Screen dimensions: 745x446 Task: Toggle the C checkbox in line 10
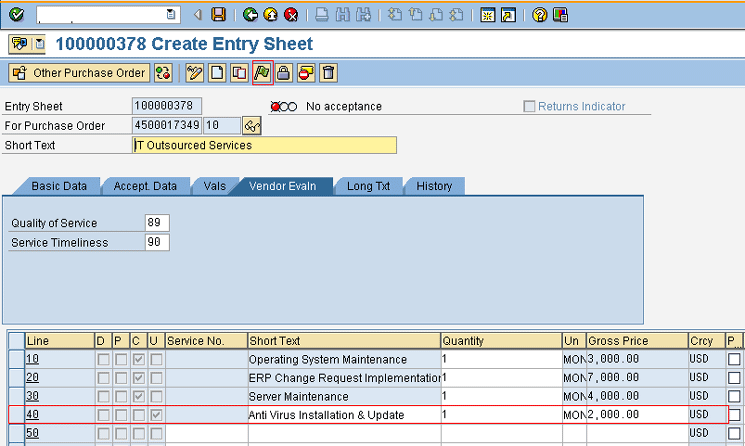tap(138, 359)
